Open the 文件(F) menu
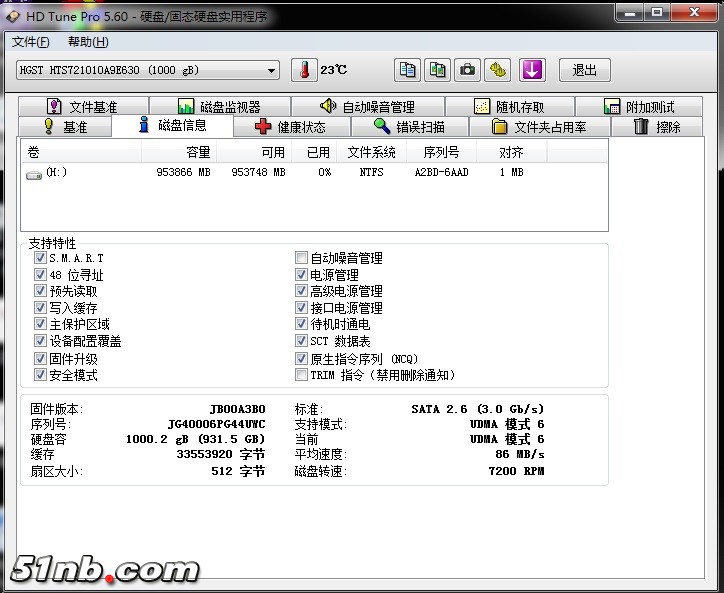This screenshot has height=593, width=724. (31, 42)
